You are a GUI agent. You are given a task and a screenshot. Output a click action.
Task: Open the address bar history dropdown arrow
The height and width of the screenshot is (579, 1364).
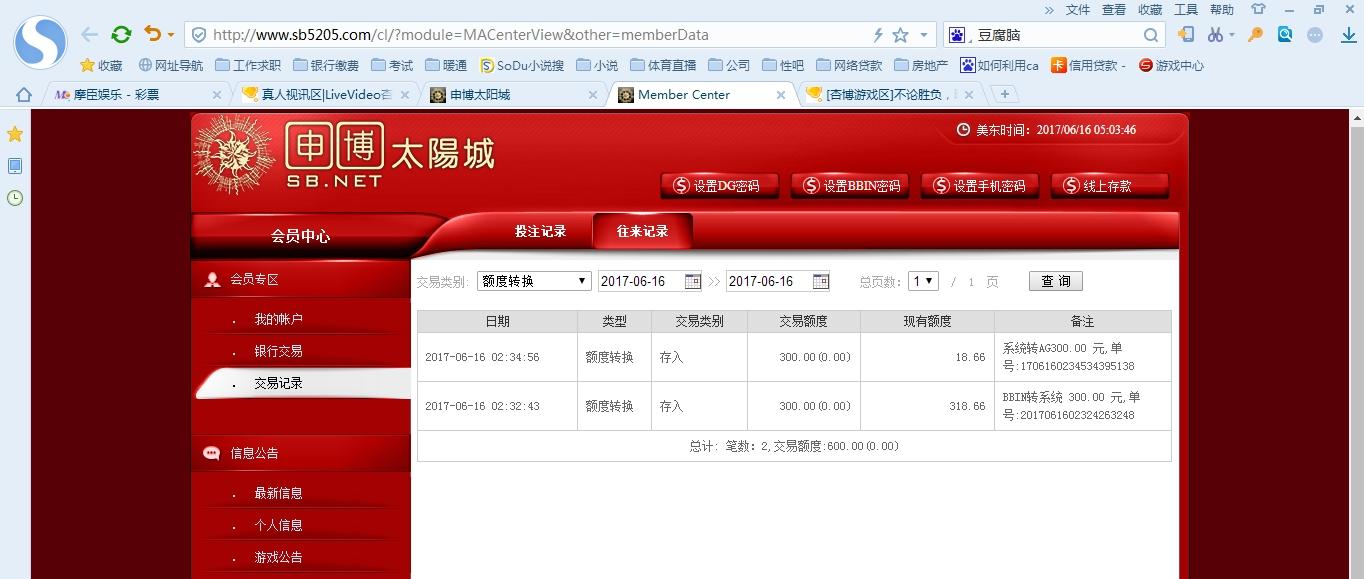click(924, 35)
